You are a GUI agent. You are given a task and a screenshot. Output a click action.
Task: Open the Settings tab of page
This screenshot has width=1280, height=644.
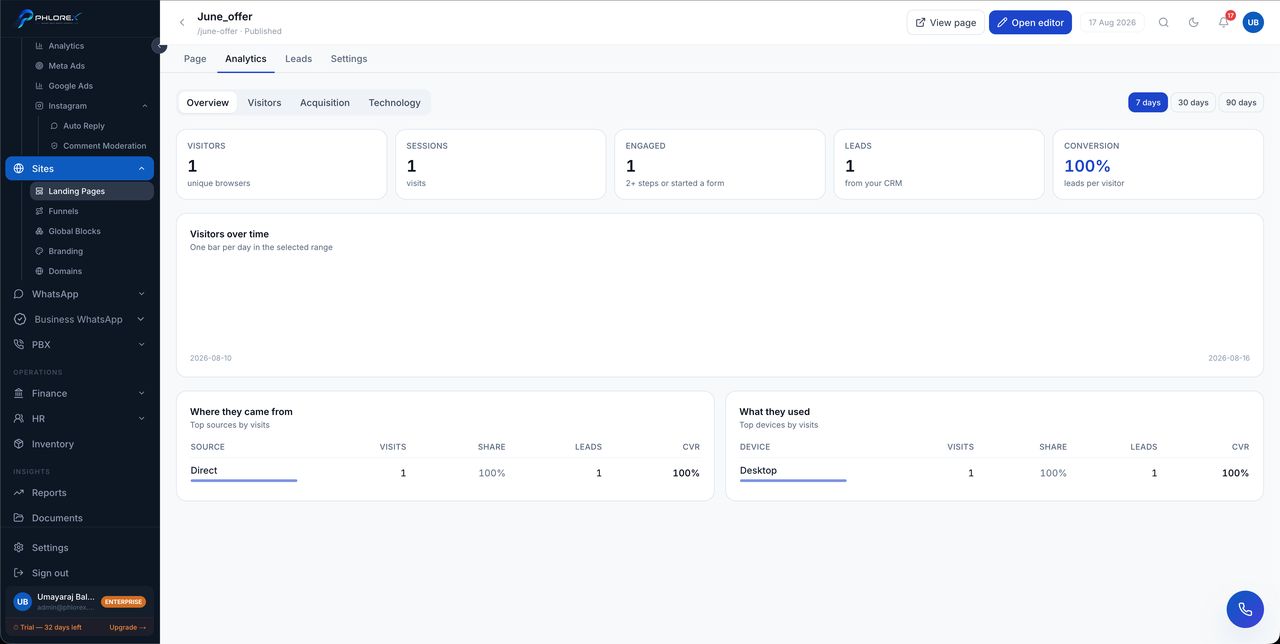coord(349,59)
